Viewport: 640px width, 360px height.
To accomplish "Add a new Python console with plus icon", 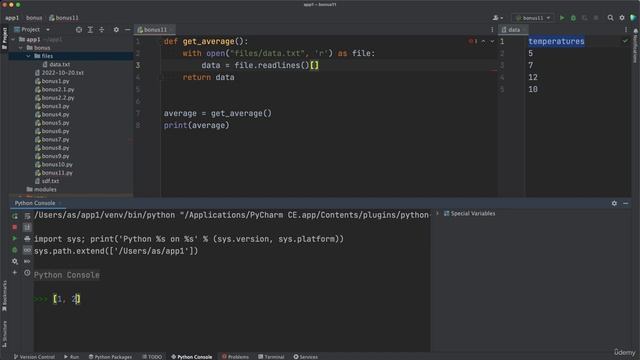I will point(15,273).
